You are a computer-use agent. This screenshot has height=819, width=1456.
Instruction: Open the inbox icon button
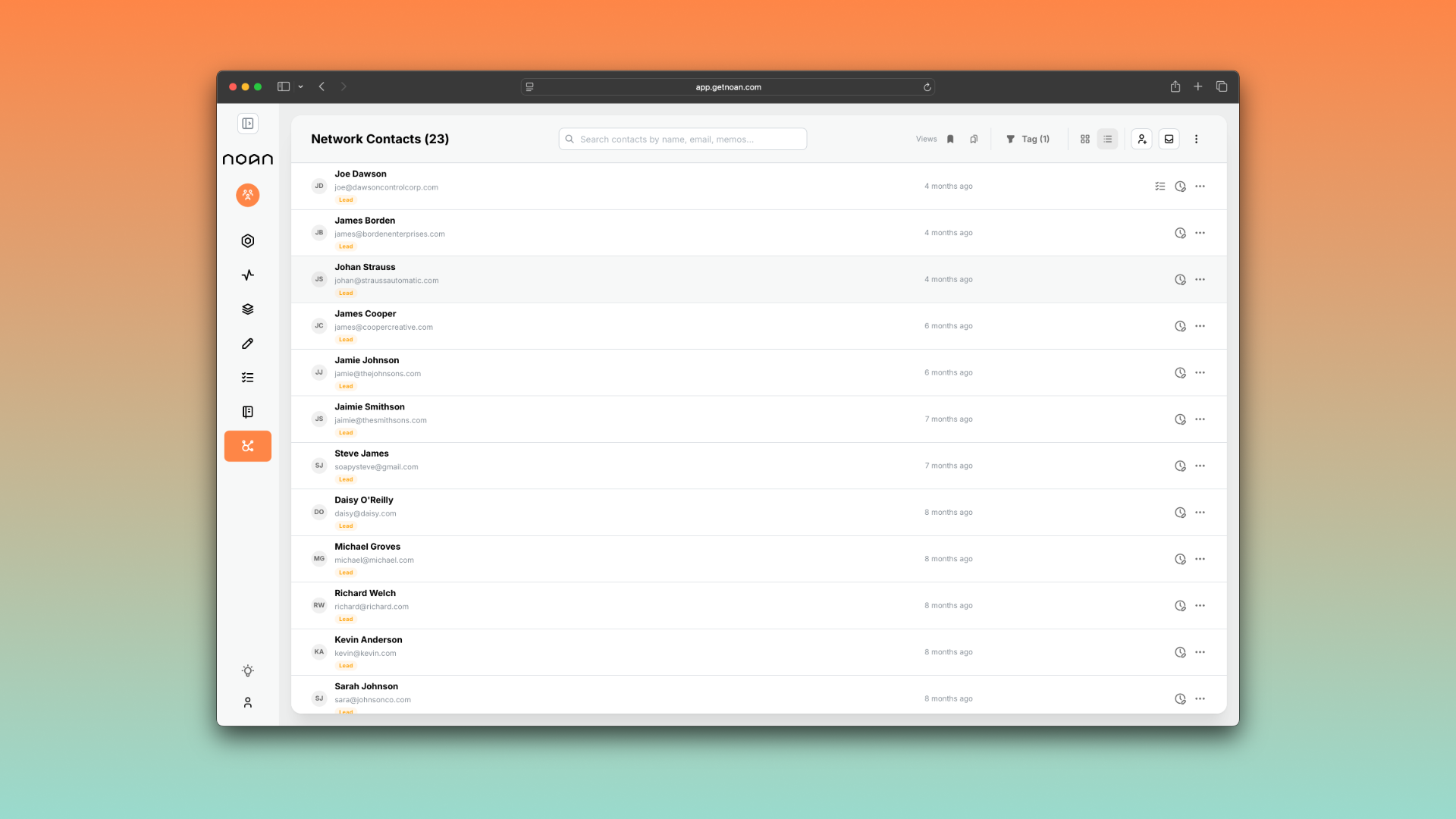coord(1169,139)
